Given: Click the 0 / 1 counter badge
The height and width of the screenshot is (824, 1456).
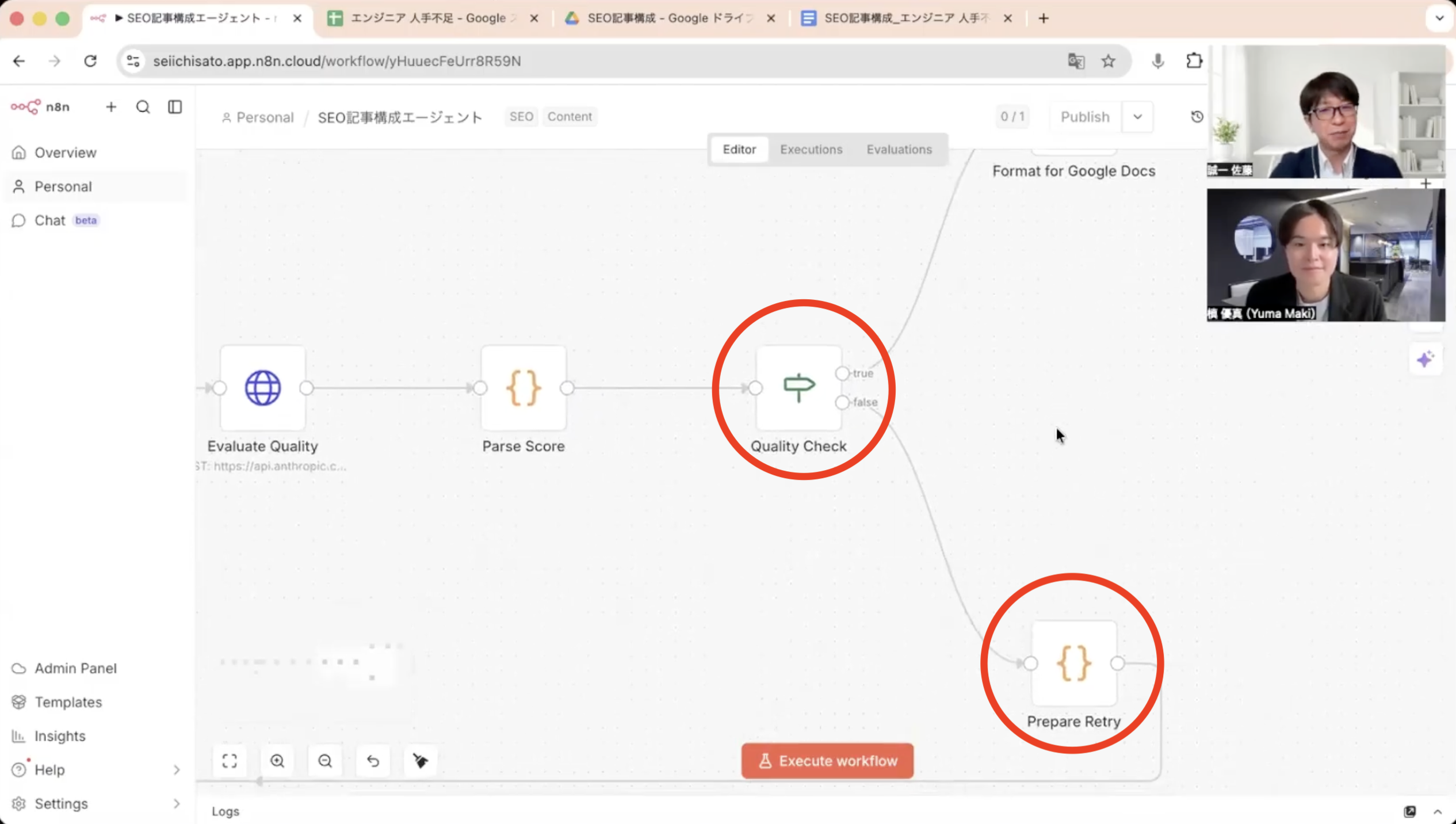Looking at the screenshot, I should click(1012, 117).
